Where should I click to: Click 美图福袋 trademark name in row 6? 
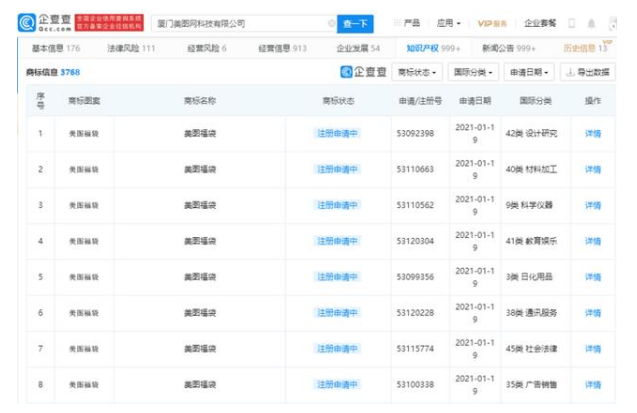pyautogui.click(x=200, y=313)
